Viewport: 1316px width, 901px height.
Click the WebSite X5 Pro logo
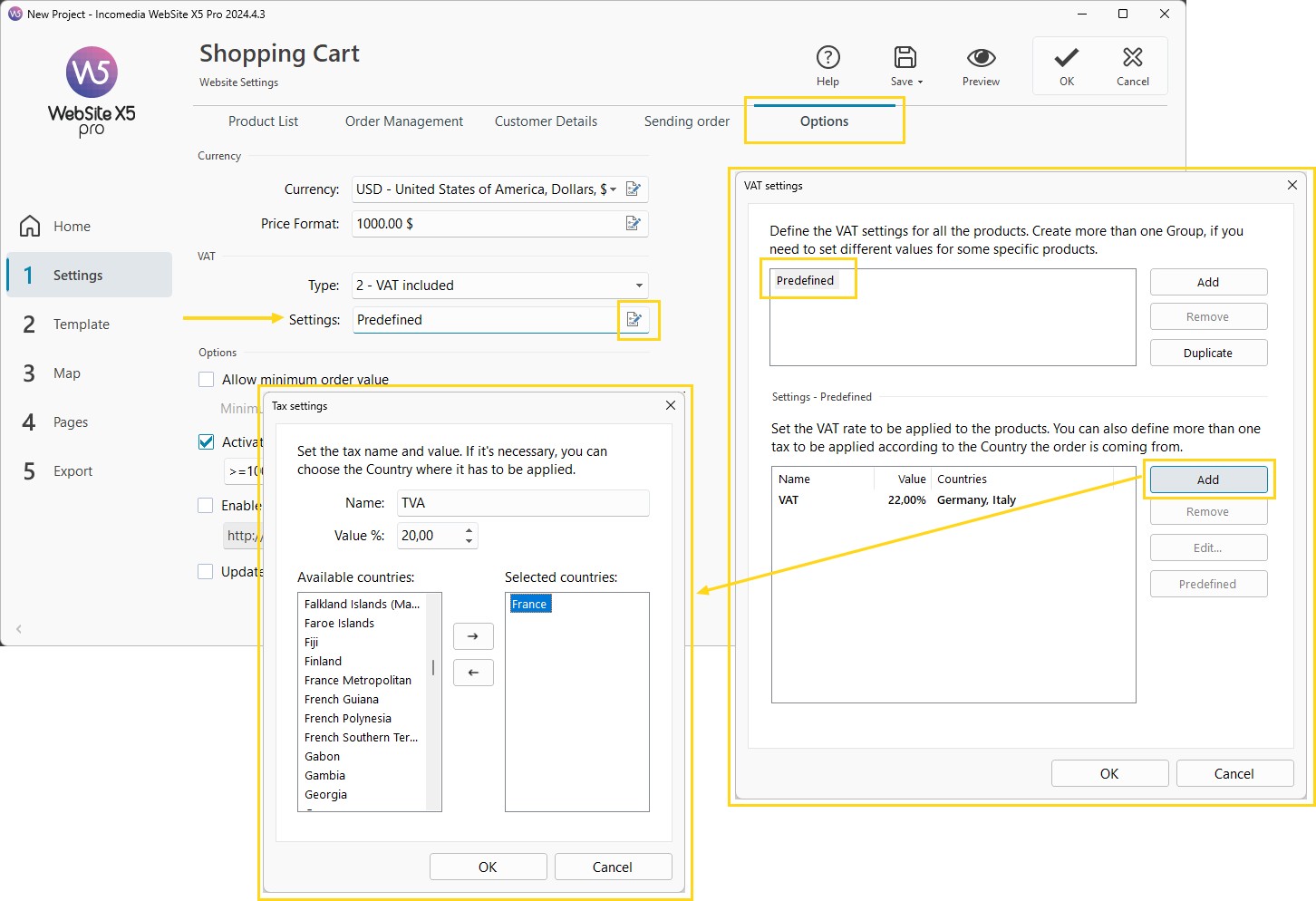pyautogui.click(x=92, y=92)
